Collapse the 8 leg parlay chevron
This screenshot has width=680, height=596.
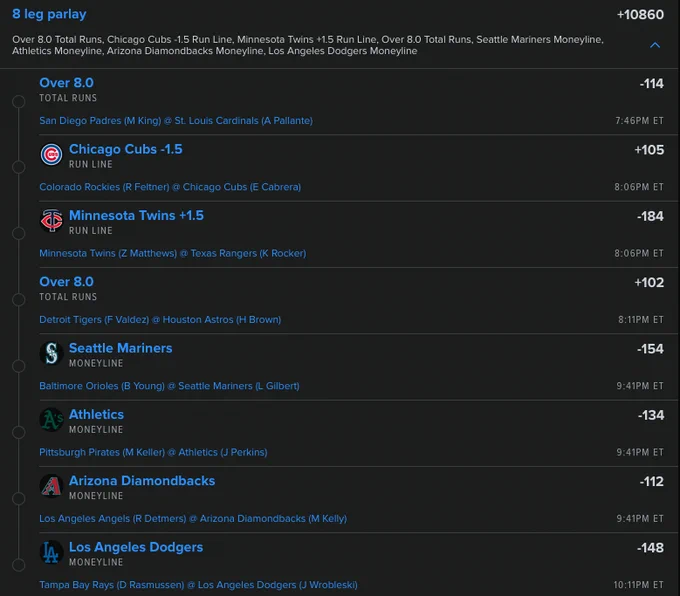[x=655, y=45]
